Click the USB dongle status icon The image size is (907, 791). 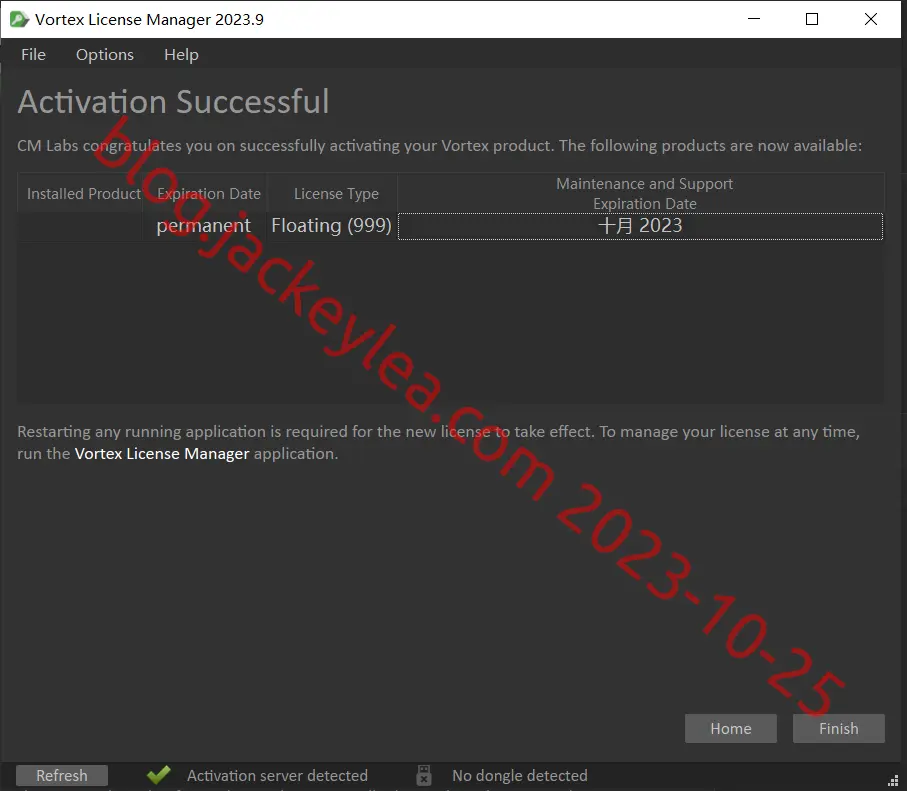(x=424, y=775)
